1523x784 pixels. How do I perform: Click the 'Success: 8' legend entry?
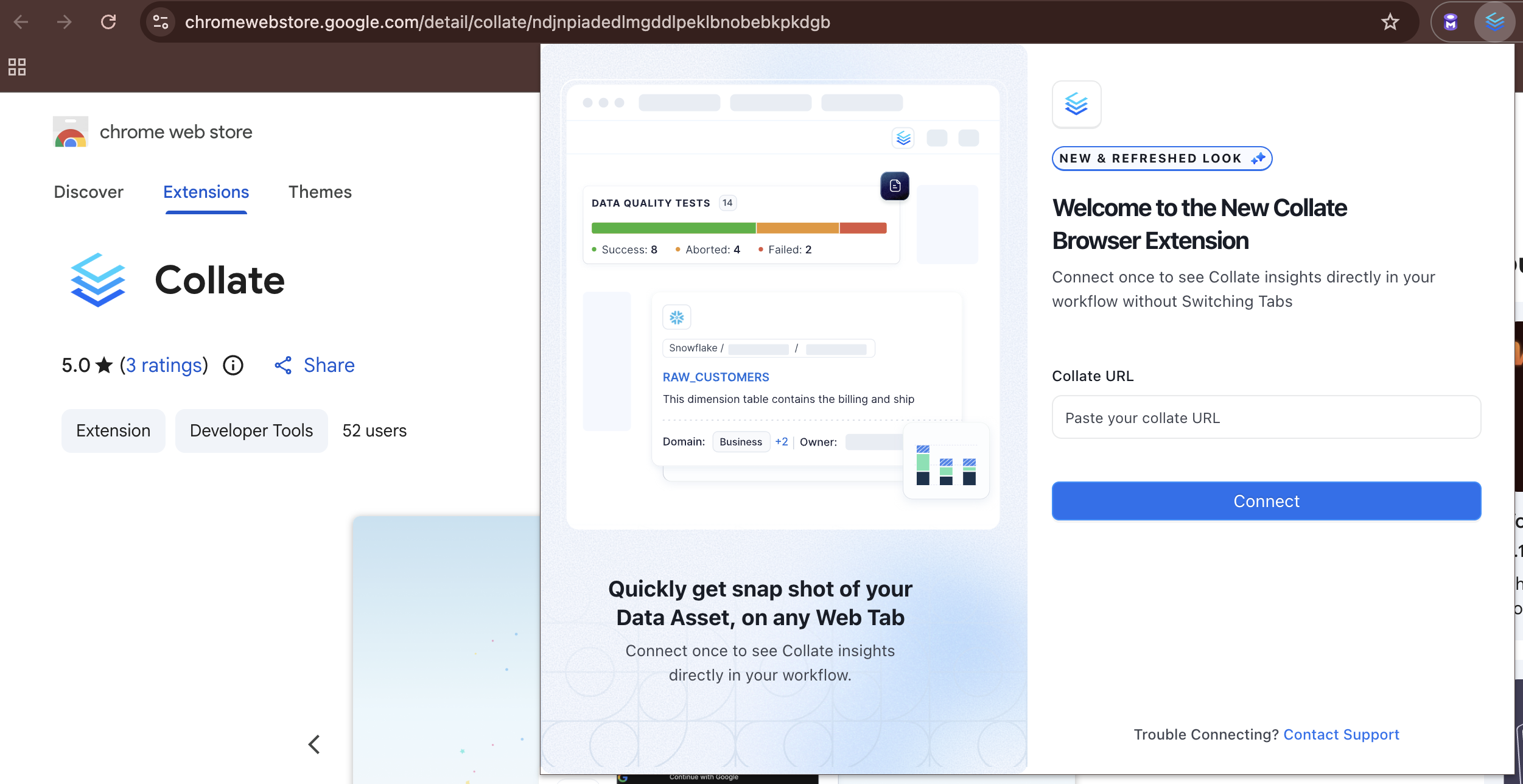click(625, 250)
